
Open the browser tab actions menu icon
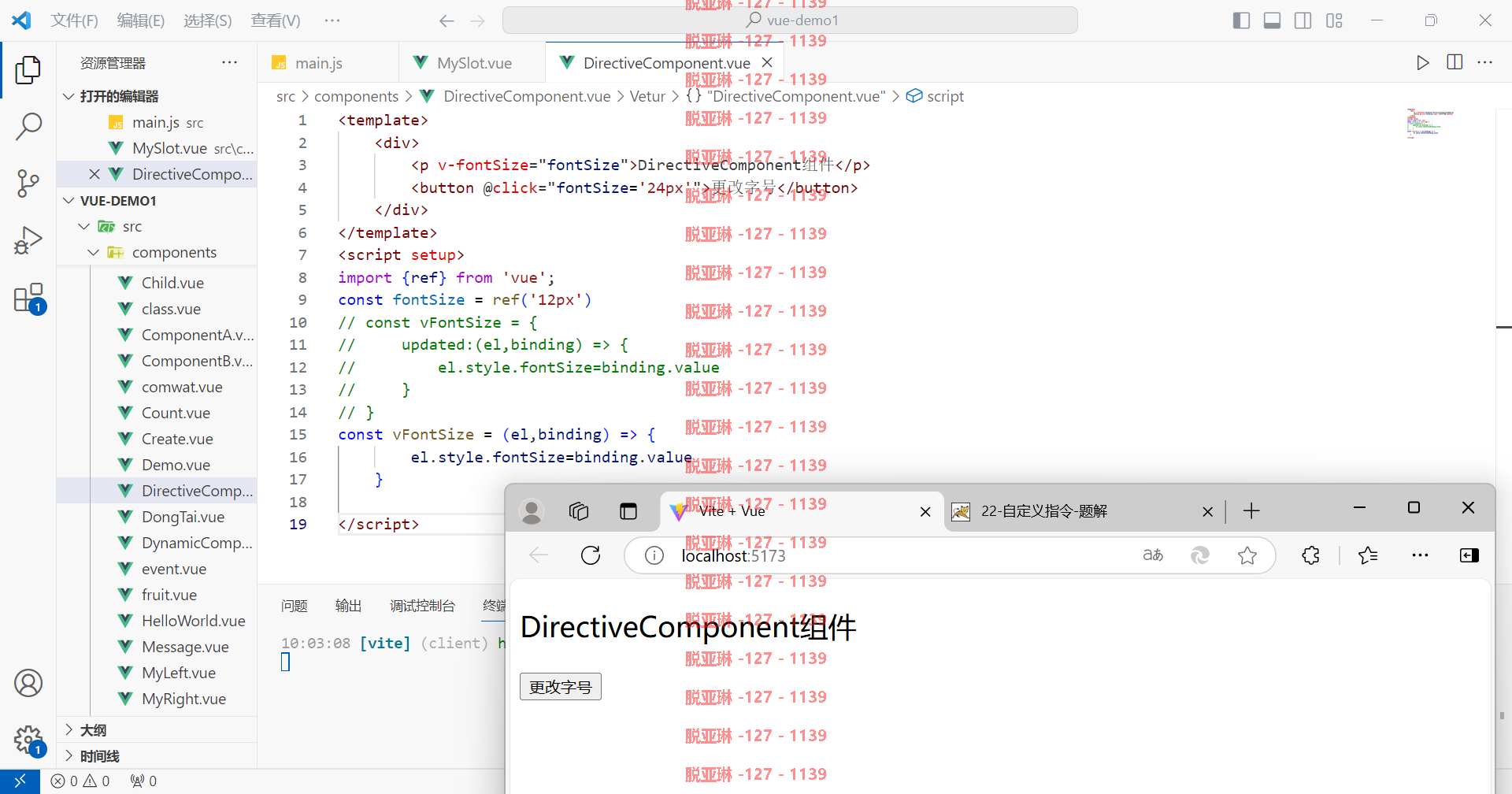click(628, 512)
